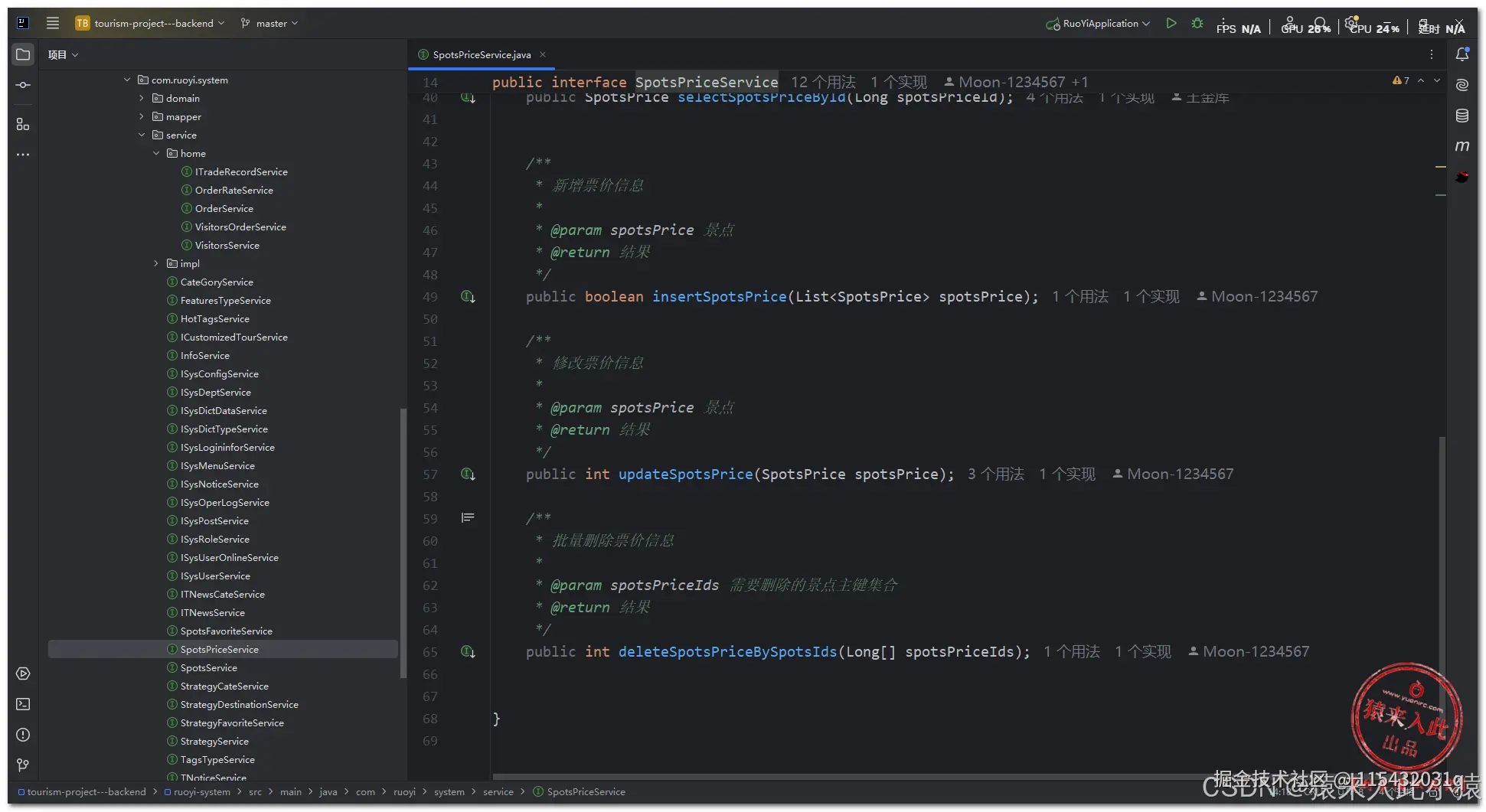Click the service breadcrumb
1486x812 pixels.
pos(498,792)
